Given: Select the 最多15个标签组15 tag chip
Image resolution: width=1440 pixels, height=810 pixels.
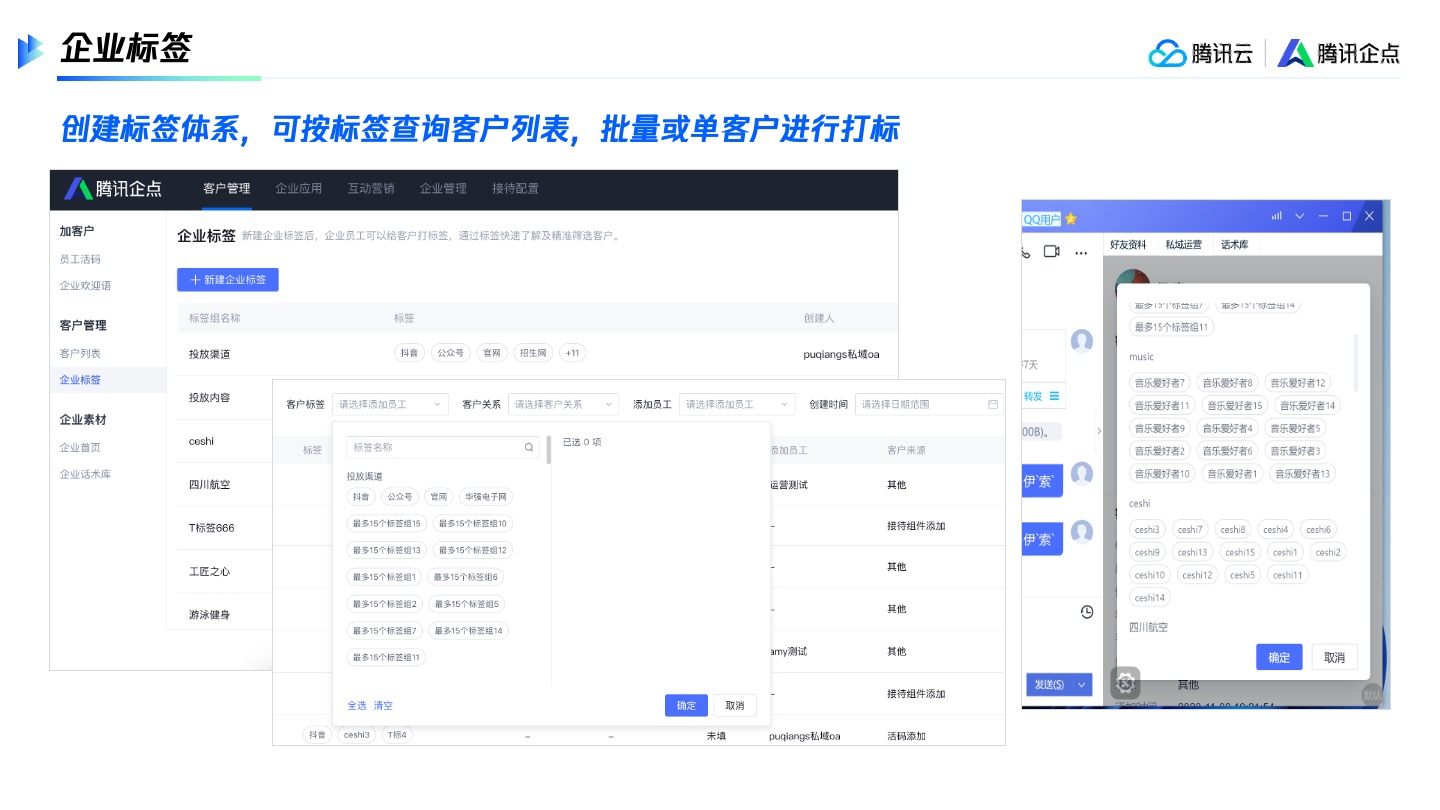Looking at the screenshot, I should (x=387, y=523).
